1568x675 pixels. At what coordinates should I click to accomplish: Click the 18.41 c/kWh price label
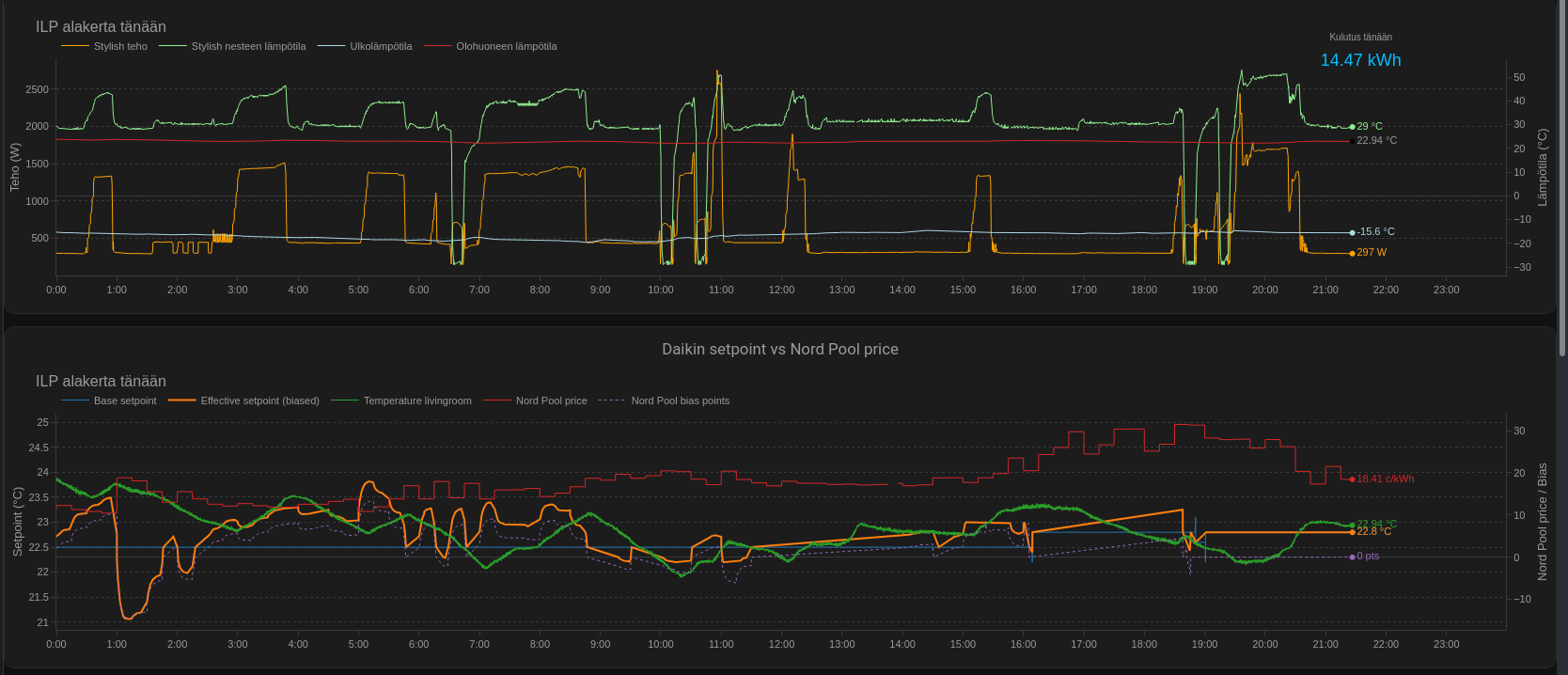1385,479
